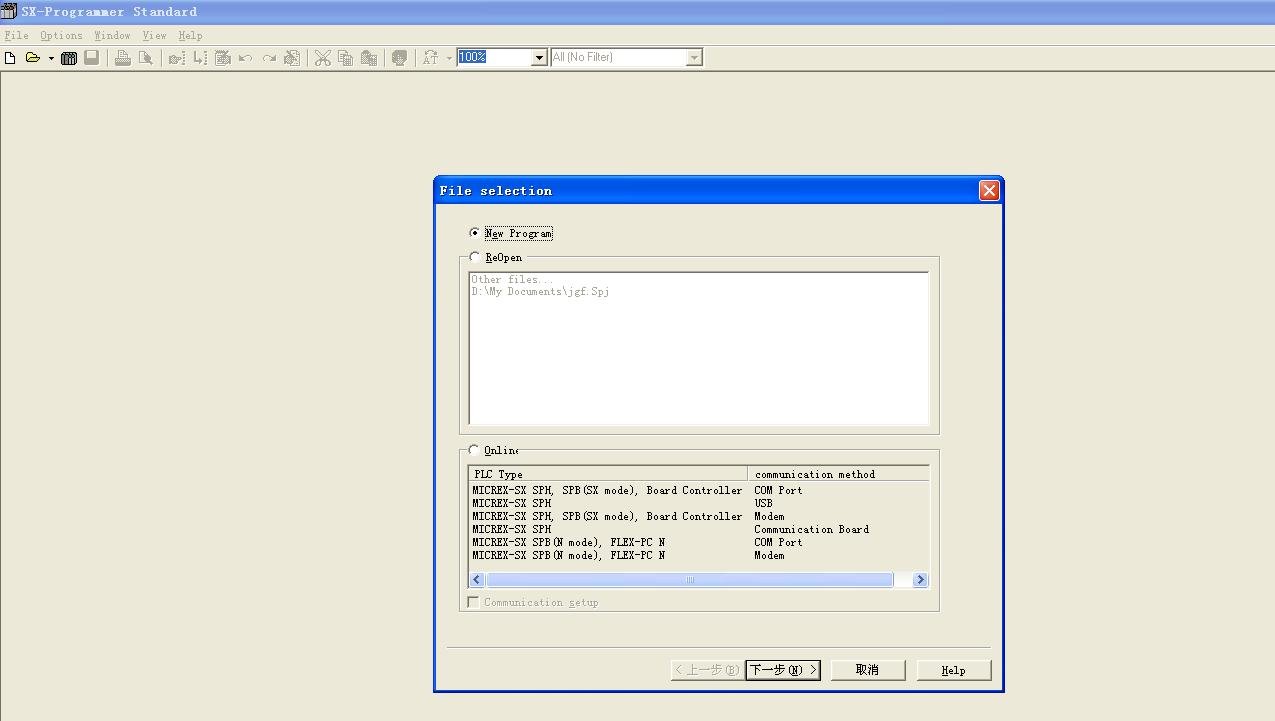Click the Save floppy disk icon
This screenshot has width=1275, height=721.
click(x=91, y=58)
